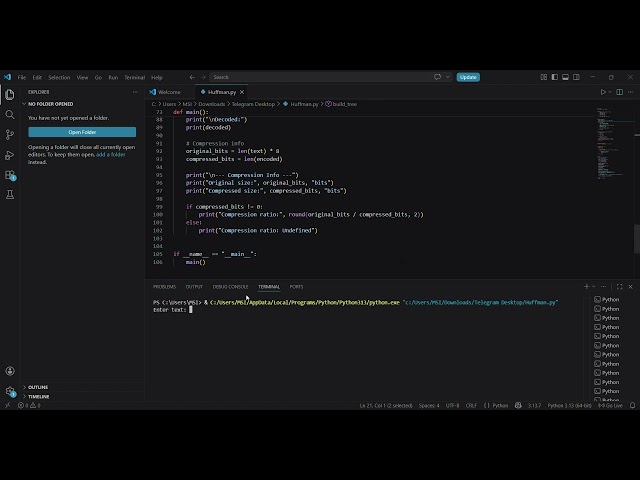Go back with the navigation arrow
Screen dimensions: 640x480
192,77
